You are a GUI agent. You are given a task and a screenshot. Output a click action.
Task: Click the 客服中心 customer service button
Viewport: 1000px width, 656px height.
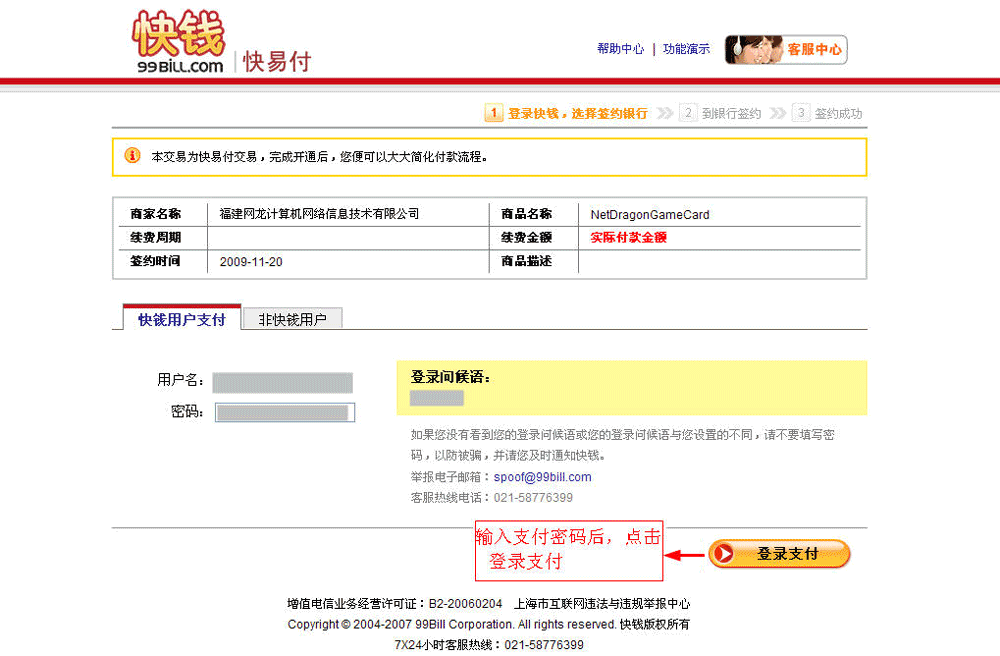coord(786,50)
